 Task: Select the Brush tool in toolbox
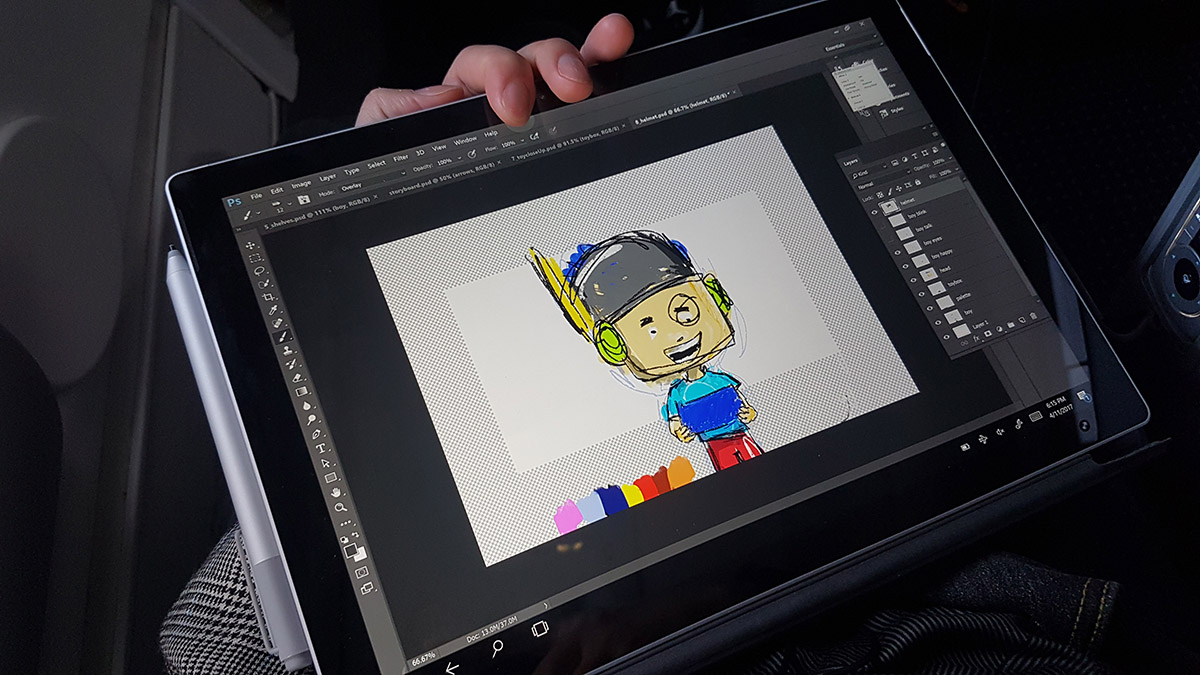282,336
